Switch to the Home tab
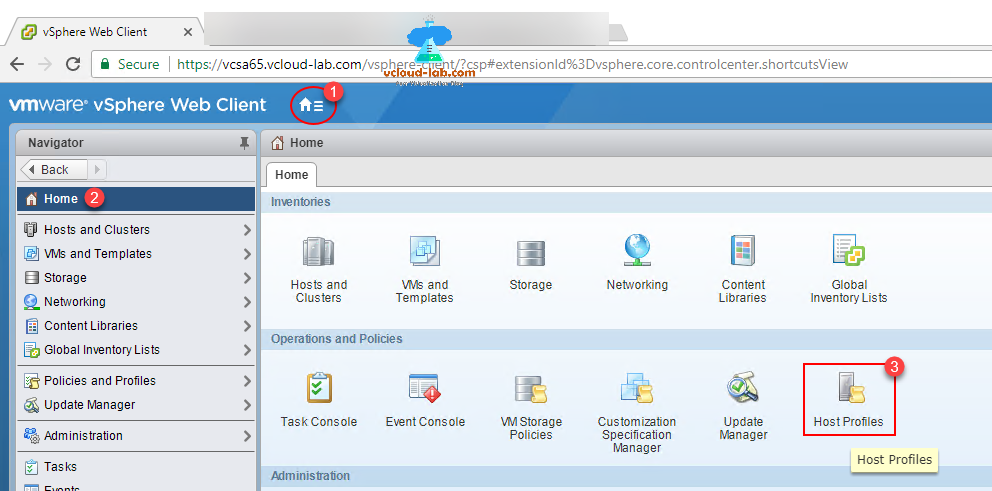The image size is (992, 491). click(292, 175)
